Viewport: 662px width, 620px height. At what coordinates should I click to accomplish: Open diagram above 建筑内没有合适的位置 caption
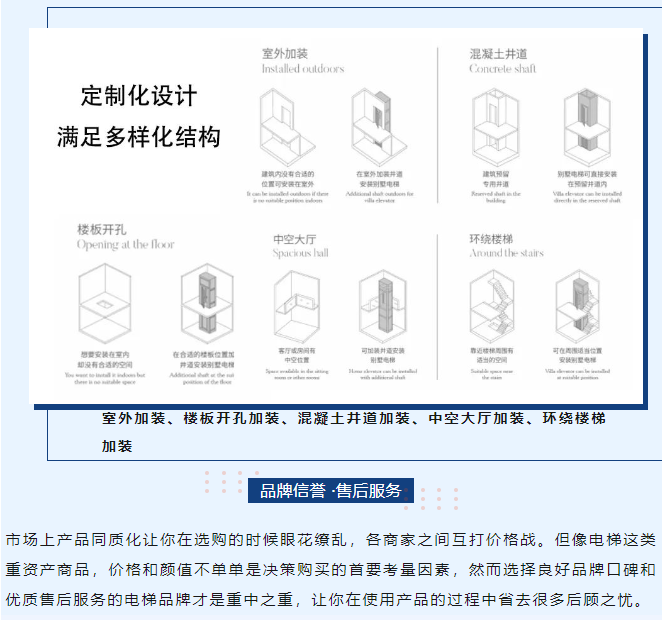(x=288, y=127)
